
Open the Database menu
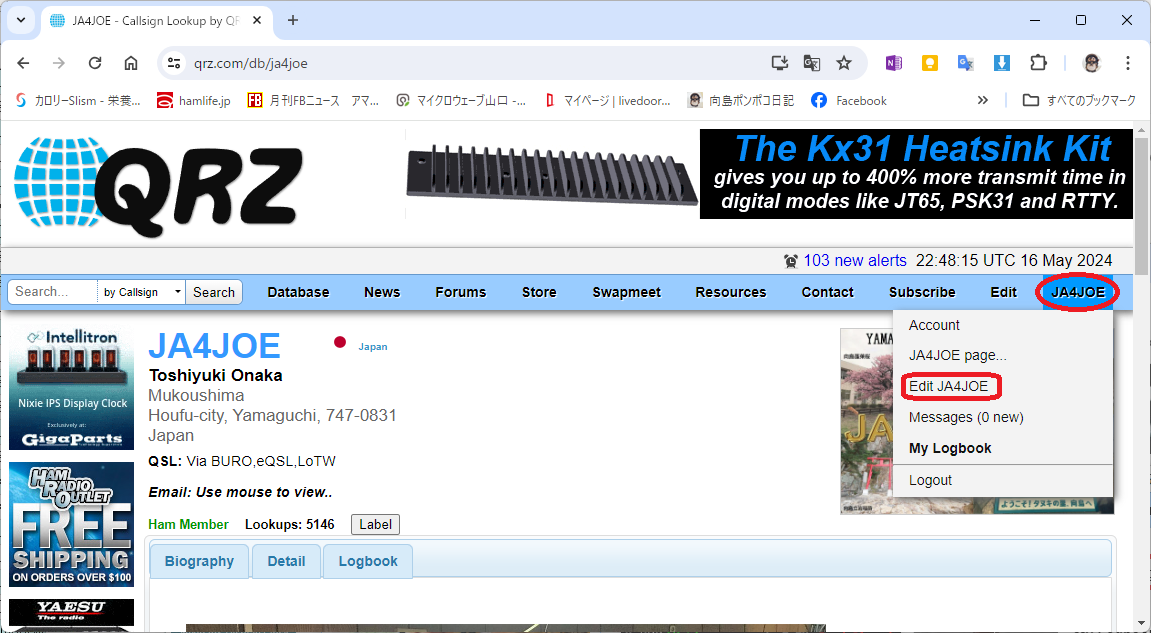(x=298, y=292)
